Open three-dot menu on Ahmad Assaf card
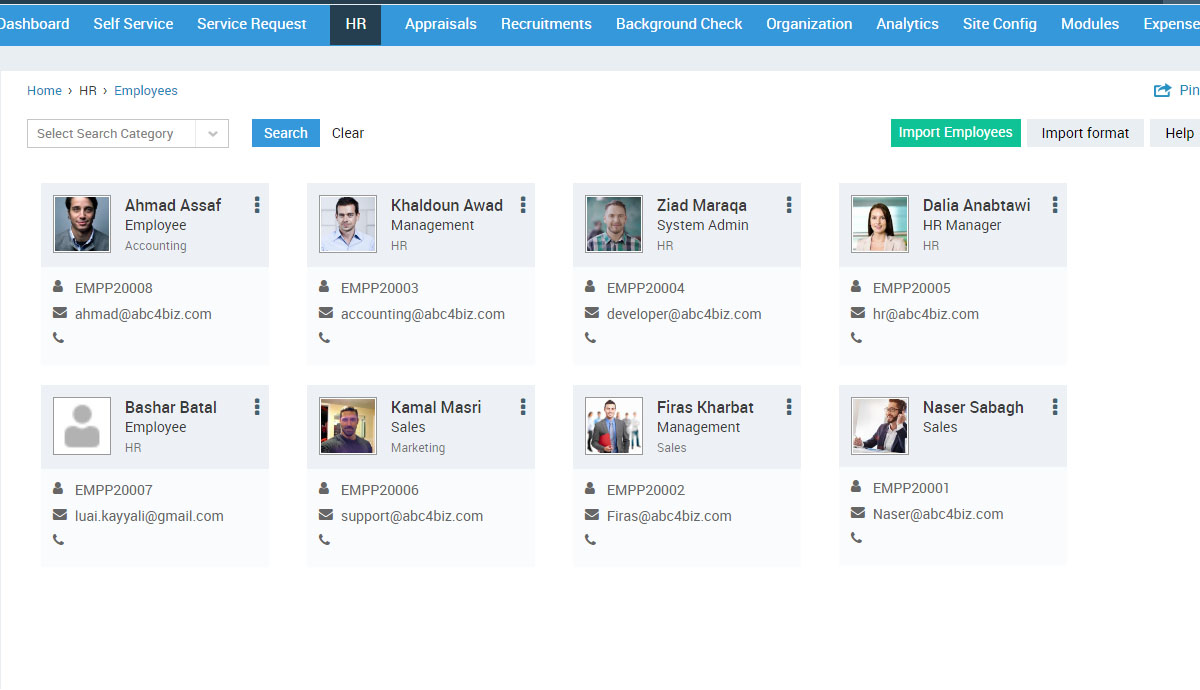The image size is (1200, 690). [x=257, y=205]
